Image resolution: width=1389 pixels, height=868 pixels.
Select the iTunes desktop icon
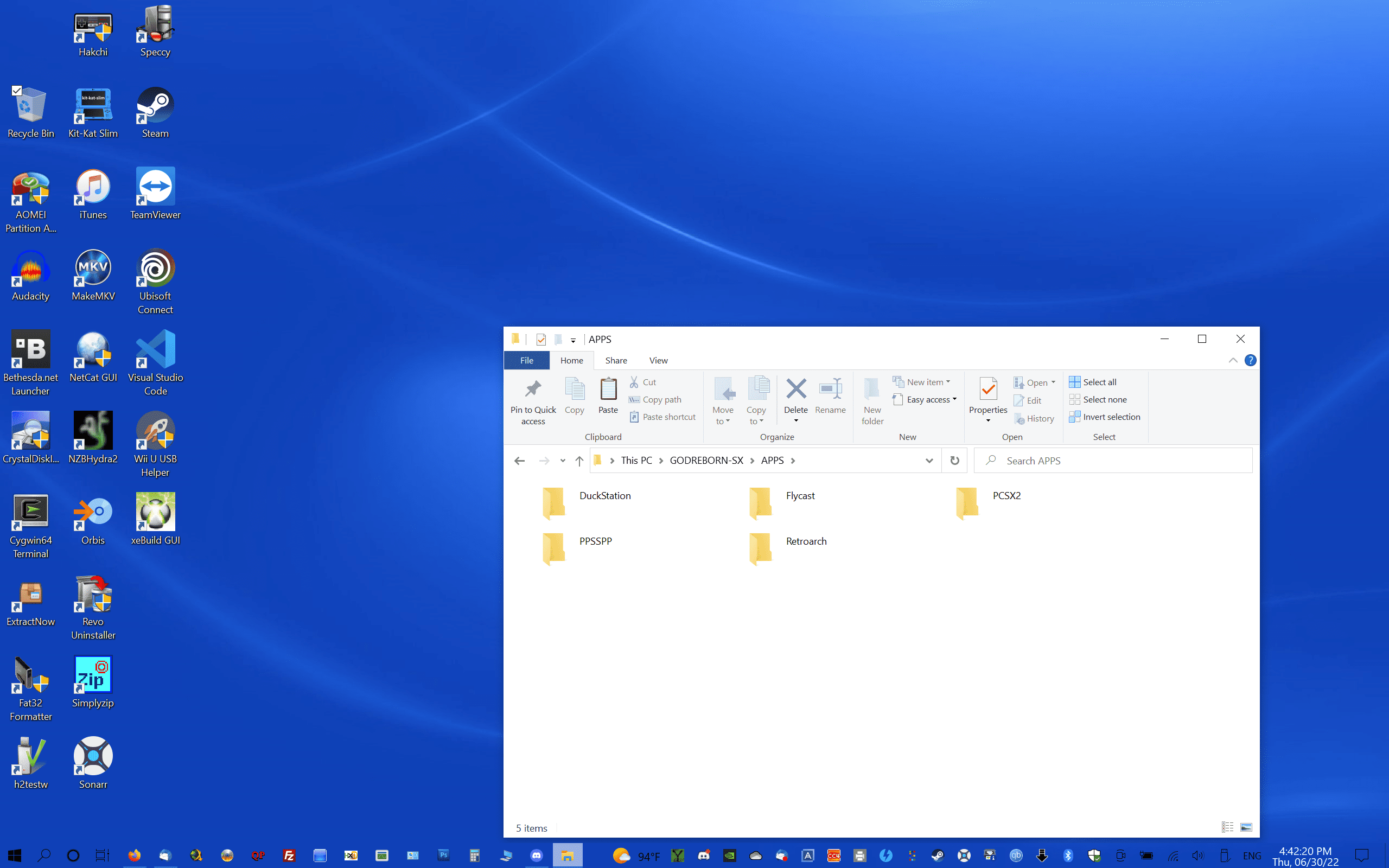pyautogui.click(x=93, y=194)
